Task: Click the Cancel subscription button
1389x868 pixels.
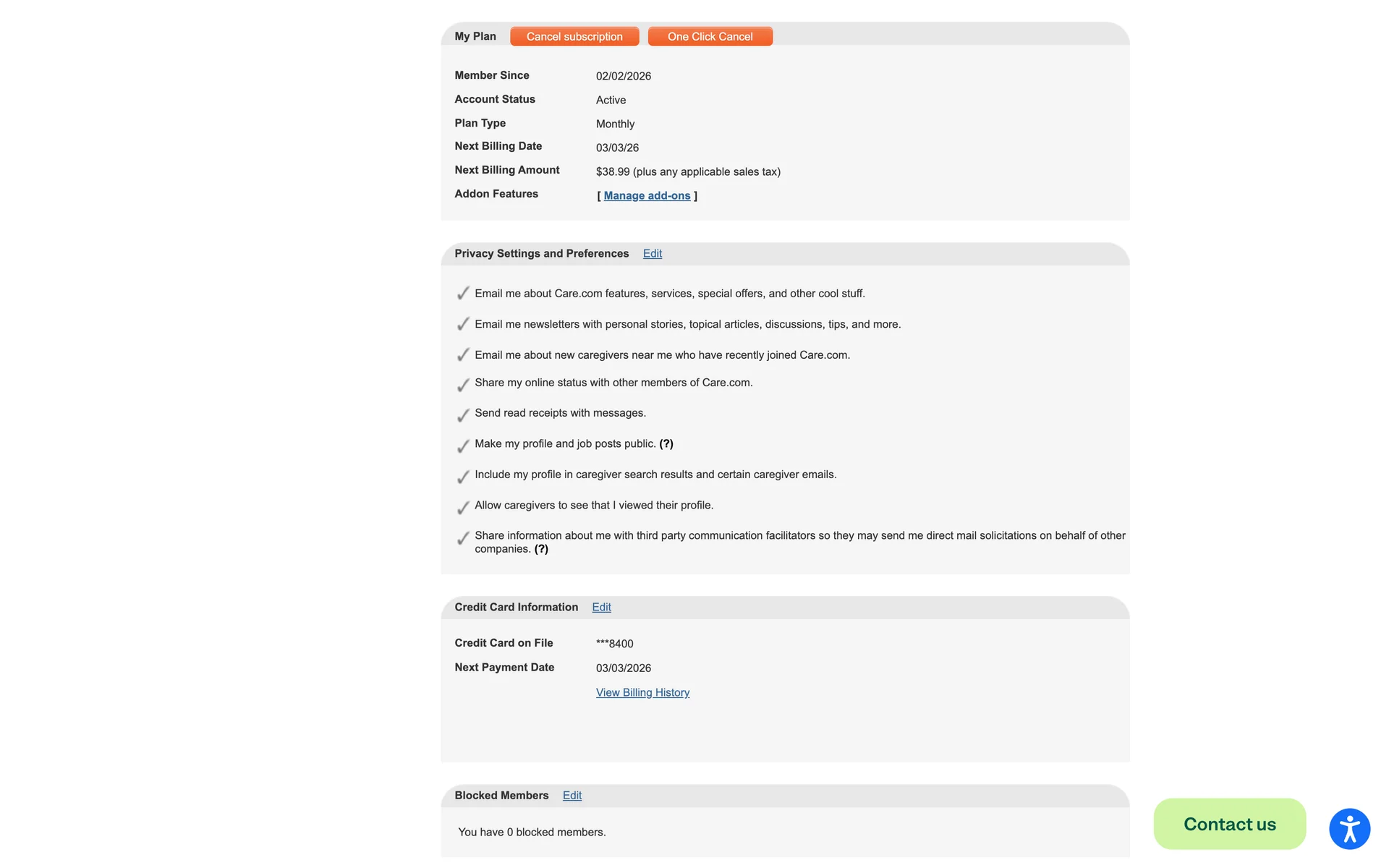Action: (x=574, y=36)
